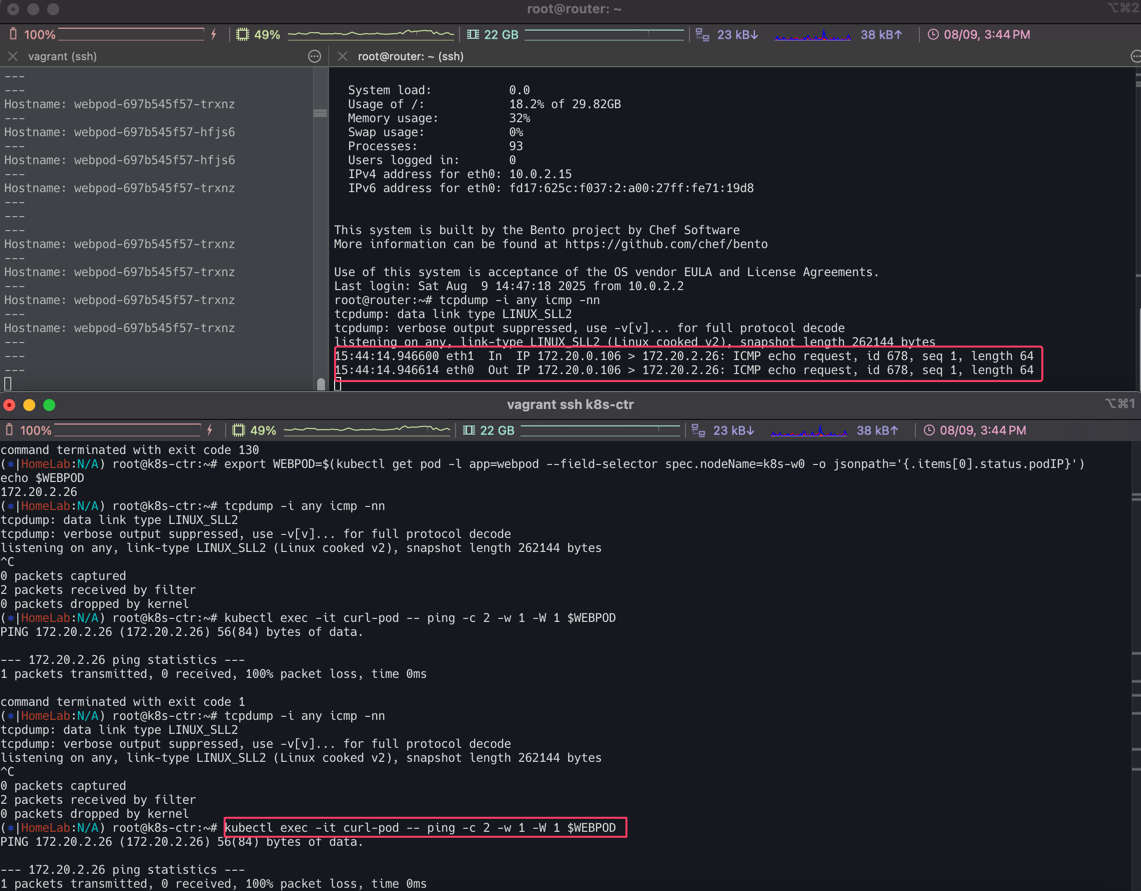This screenshot has width=1141, height=891.
Task: Close the root@router: ~ (ssh) pane
Action: (343, 57)
